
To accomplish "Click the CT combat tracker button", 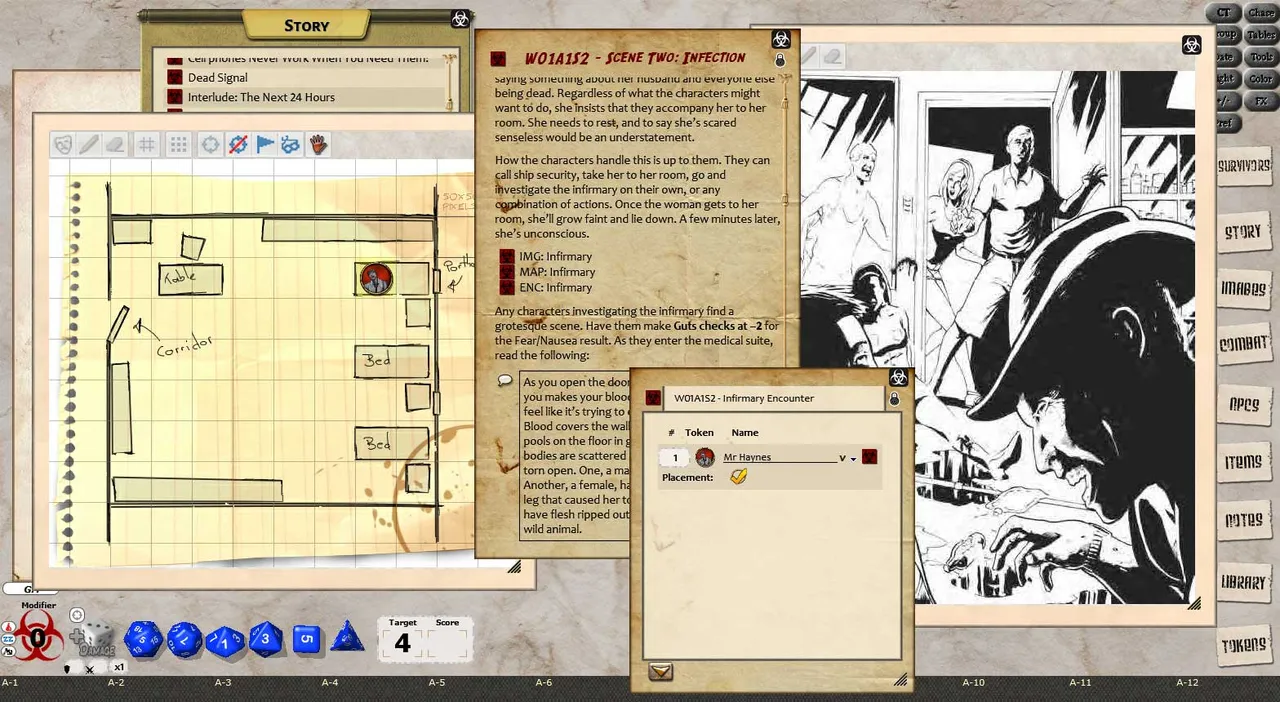I will point(1225,13).
